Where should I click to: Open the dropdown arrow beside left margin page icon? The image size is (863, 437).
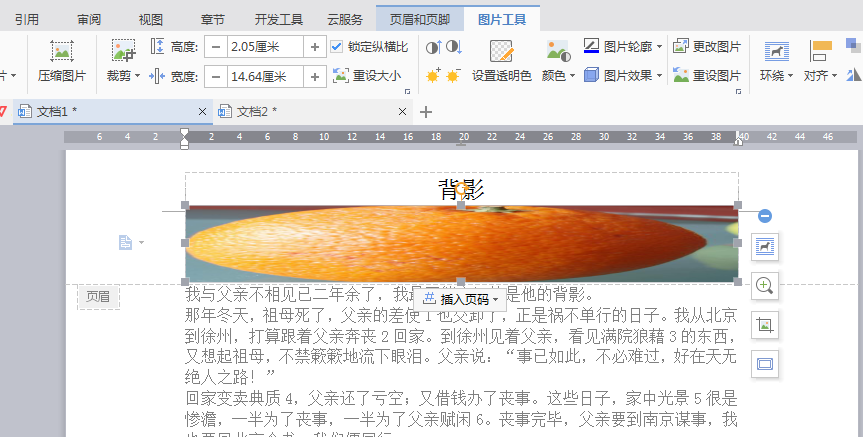(x=141, y=242)
